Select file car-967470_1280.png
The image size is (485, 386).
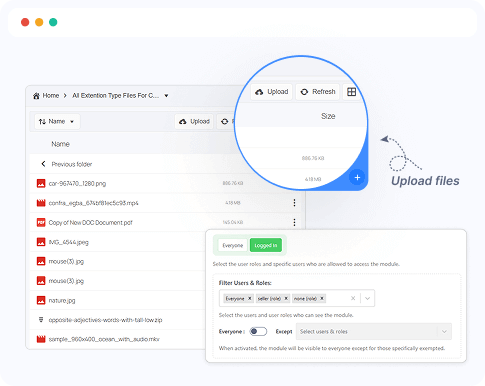click(77, 184)
